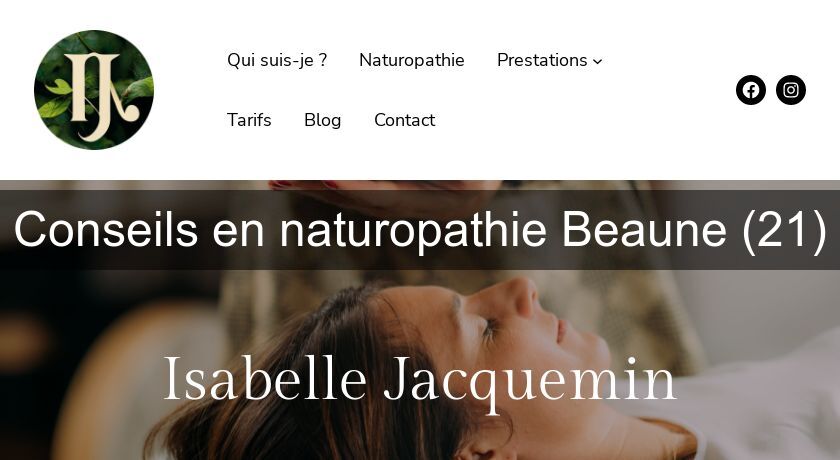This screenshot has width=840, height=460.
Task: Click the word Jacquemin in hero title
Action: point(530,381)
